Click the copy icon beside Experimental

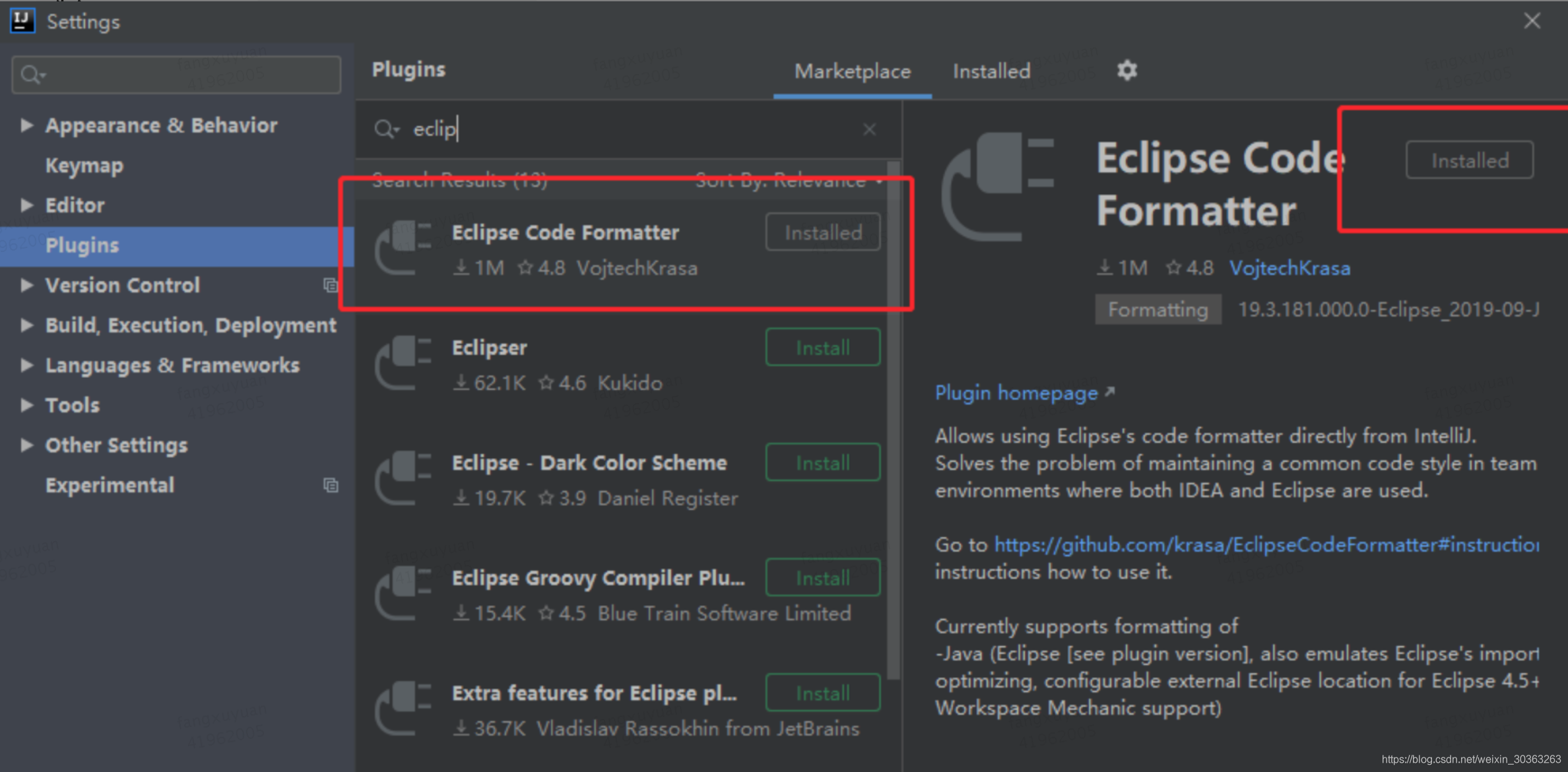coord(331,486)
